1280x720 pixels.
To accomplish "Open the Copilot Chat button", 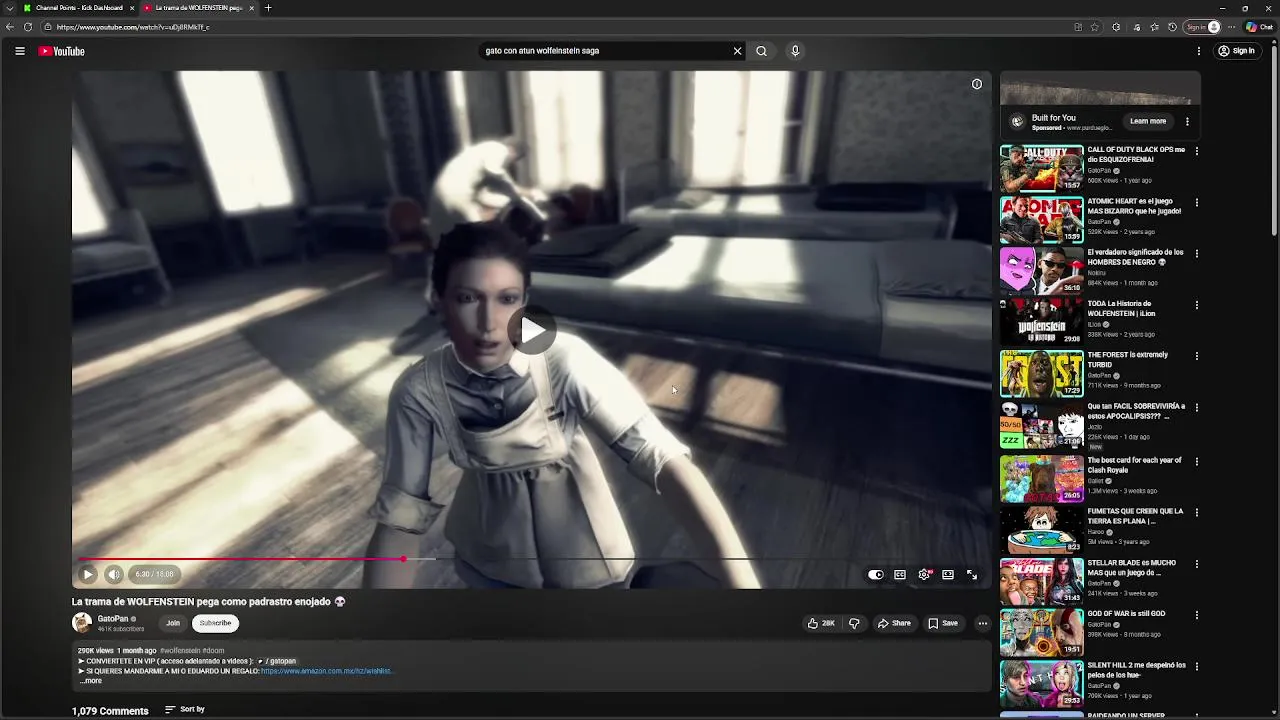I will [x=1258, y=27].
